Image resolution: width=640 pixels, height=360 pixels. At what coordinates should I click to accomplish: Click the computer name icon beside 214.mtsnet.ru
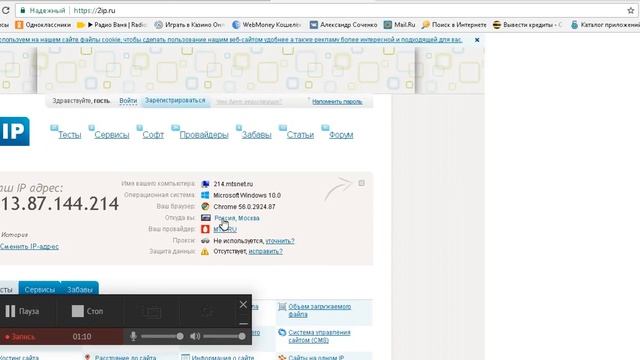(205, 184)
